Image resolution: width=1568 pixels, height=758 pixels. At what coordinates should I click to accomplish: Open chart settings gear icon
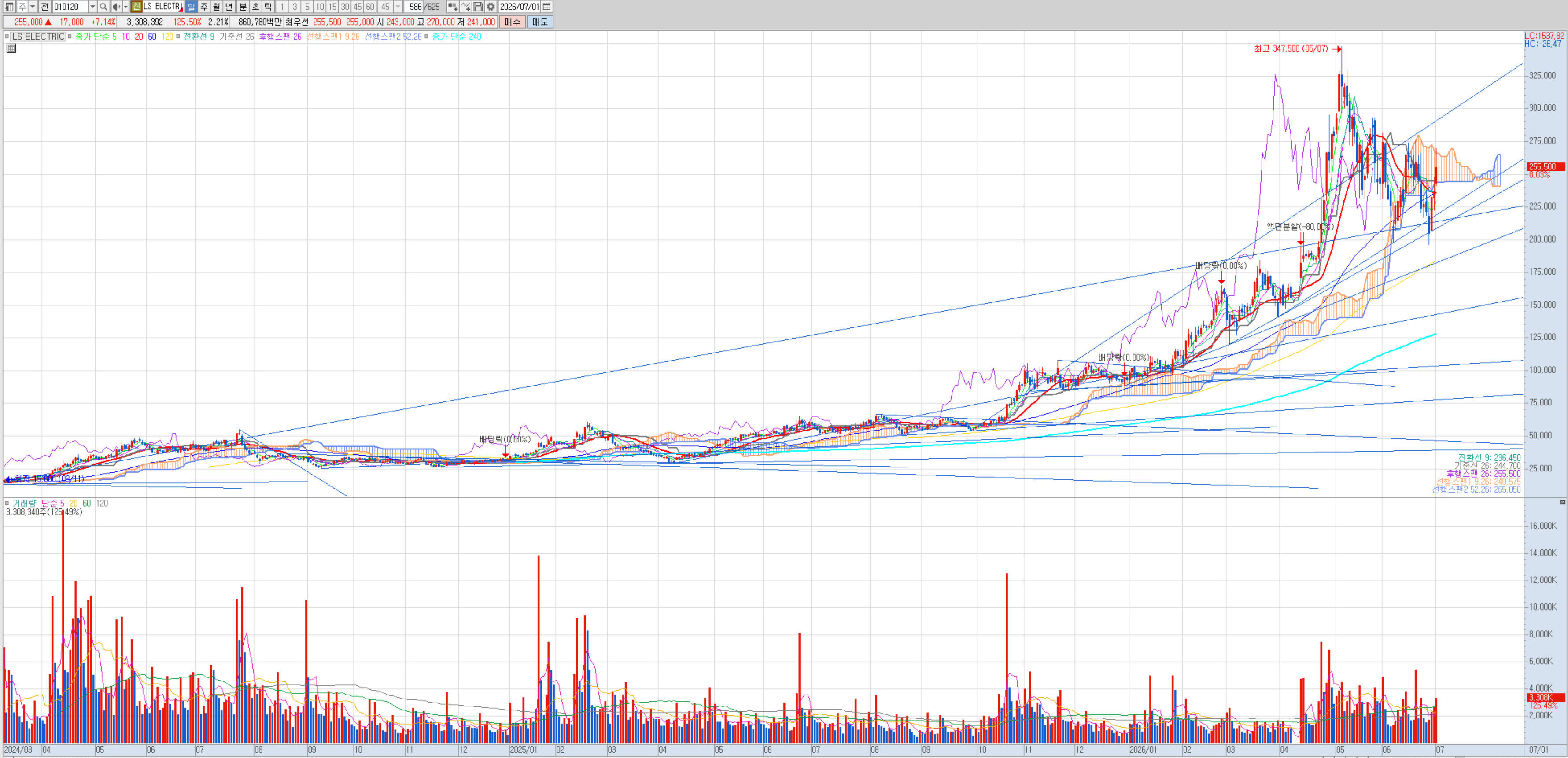pyautogui.click(x=491, y=7)
